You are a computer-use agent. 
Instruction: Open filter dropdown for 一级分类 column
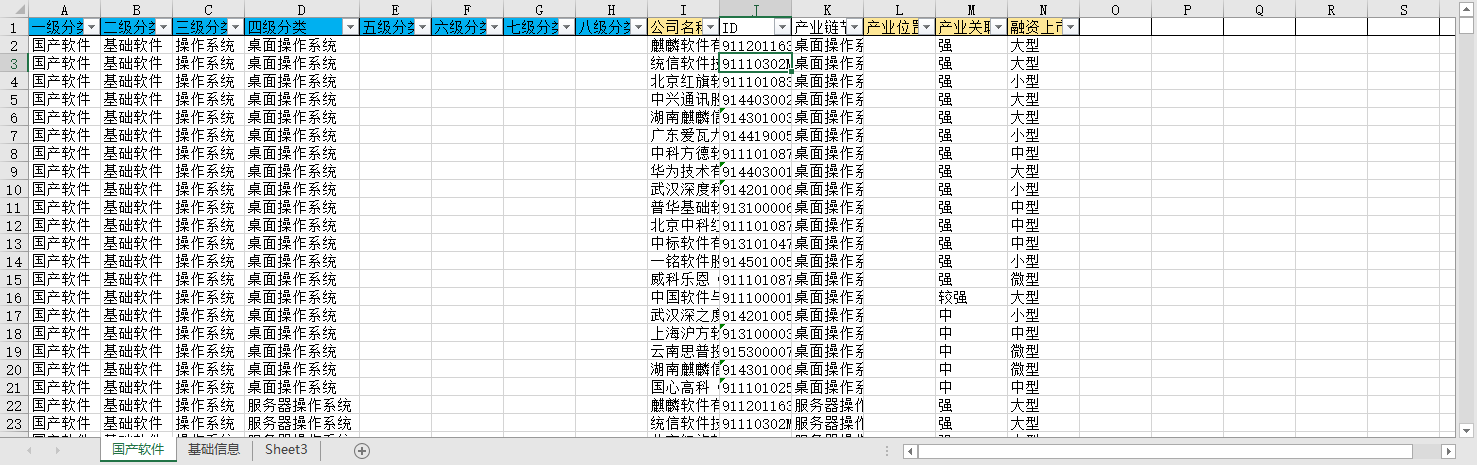click(92, 27)
